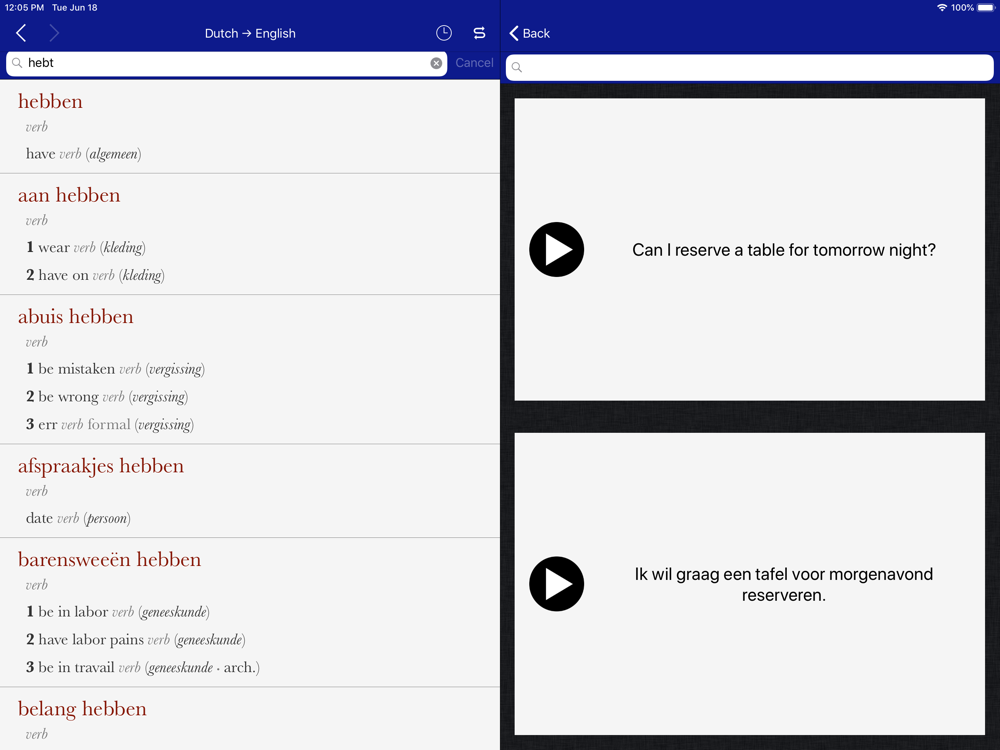The height and width of the screenshot is (750, 1000).
Task: Select translation 'date verb (persoon)'
Action: 78,518
